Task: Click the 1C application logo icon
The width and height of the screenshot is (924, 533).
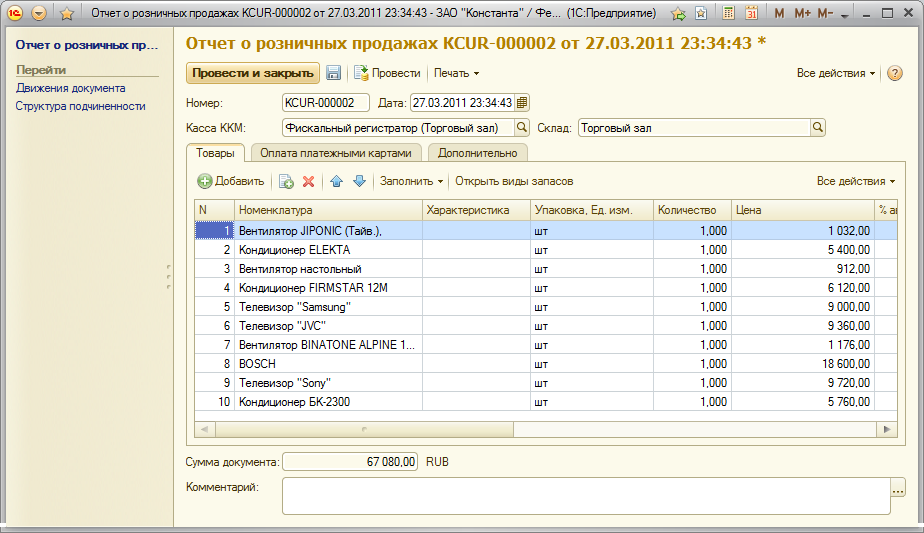Action: (15, 12)
